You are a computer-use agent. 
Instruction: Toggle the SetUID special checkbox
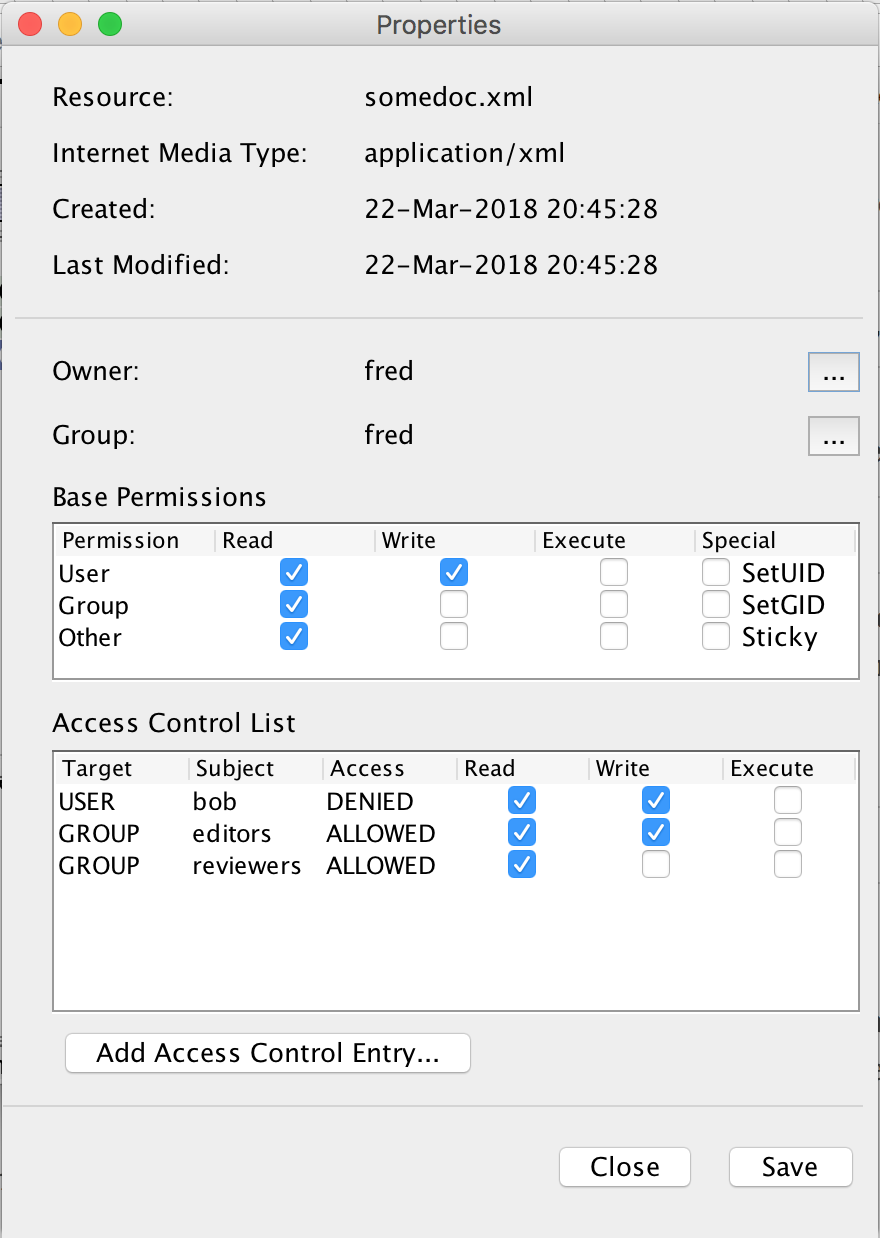coord(716,573)
